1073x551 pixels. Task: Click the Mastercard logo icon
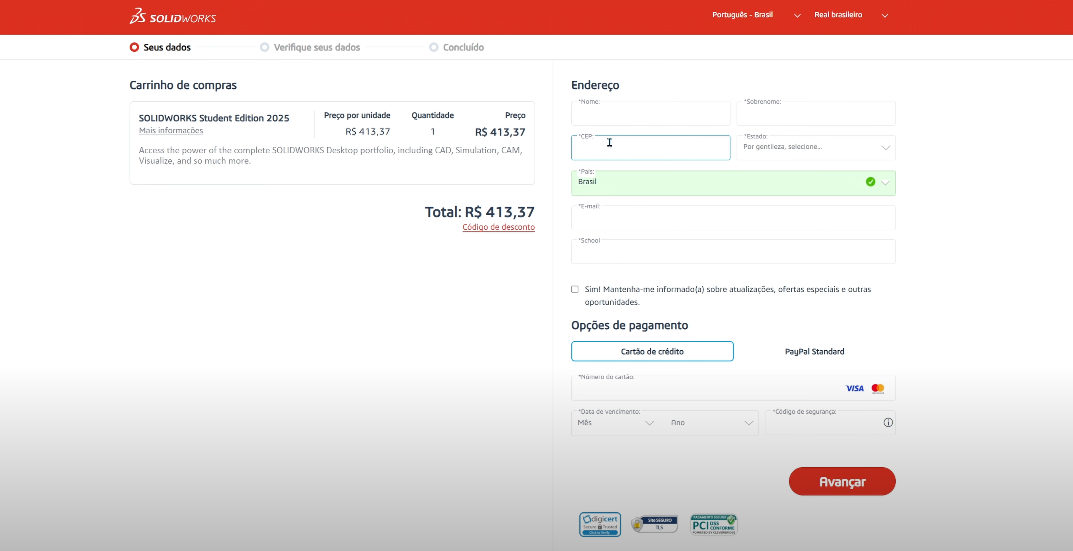point(878,388)
